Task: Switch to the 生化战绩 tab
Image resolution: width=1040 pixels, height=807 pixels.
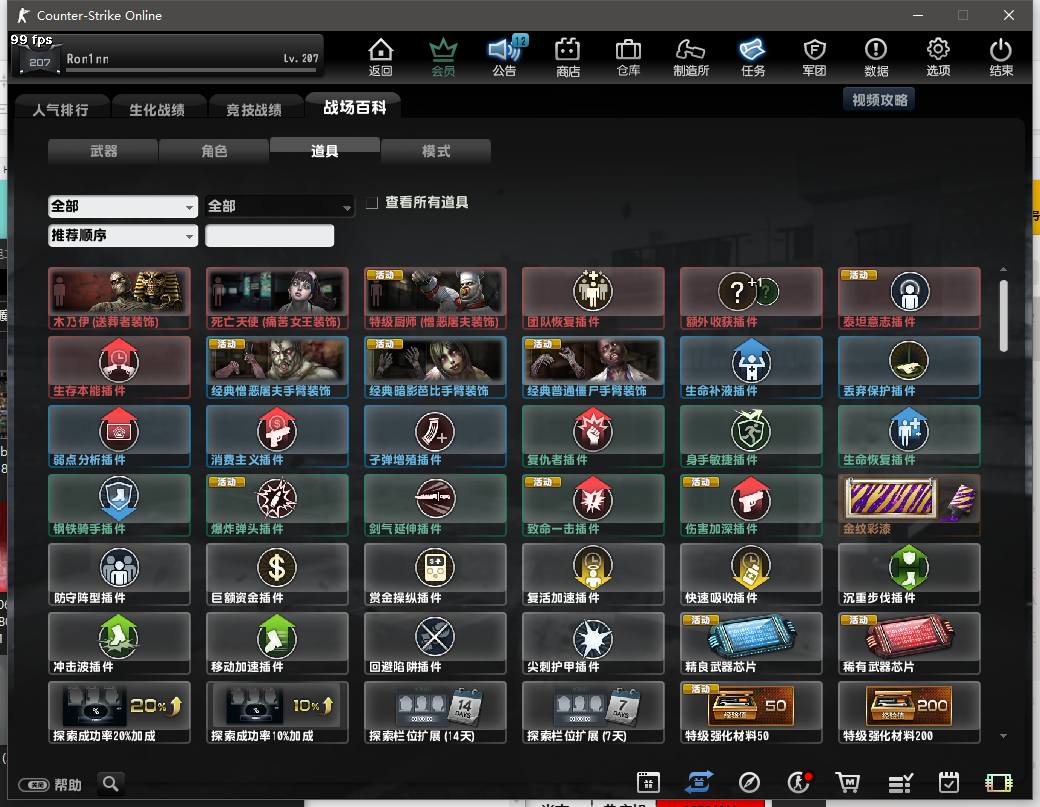Action: tap(157, 109)
